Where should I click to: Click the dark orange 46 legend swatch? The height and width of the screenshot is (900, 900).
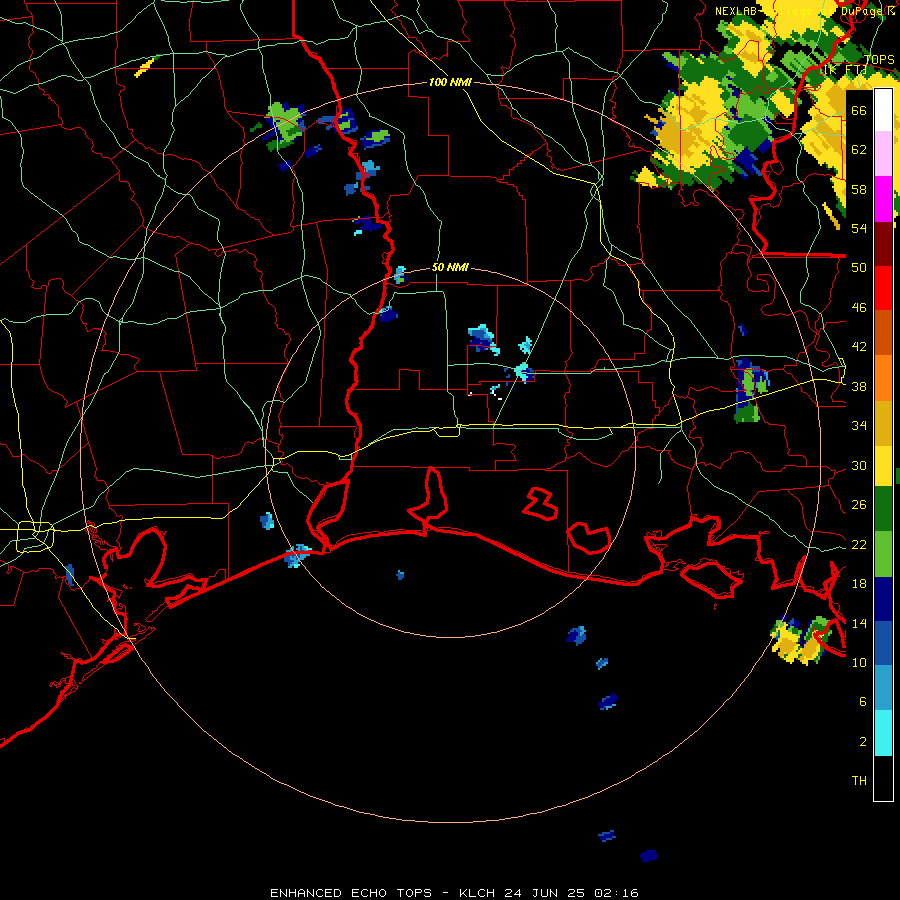[x=883, y=332]
